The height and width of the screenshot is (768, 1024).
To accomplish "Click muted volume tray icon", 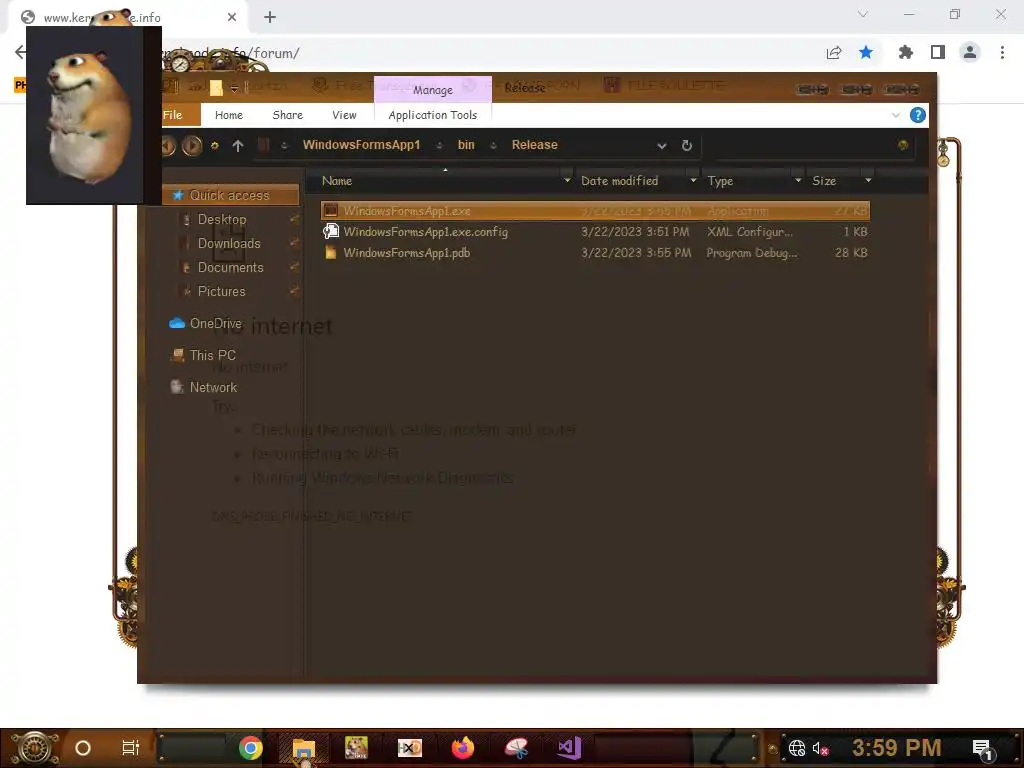I will point(820,748).
